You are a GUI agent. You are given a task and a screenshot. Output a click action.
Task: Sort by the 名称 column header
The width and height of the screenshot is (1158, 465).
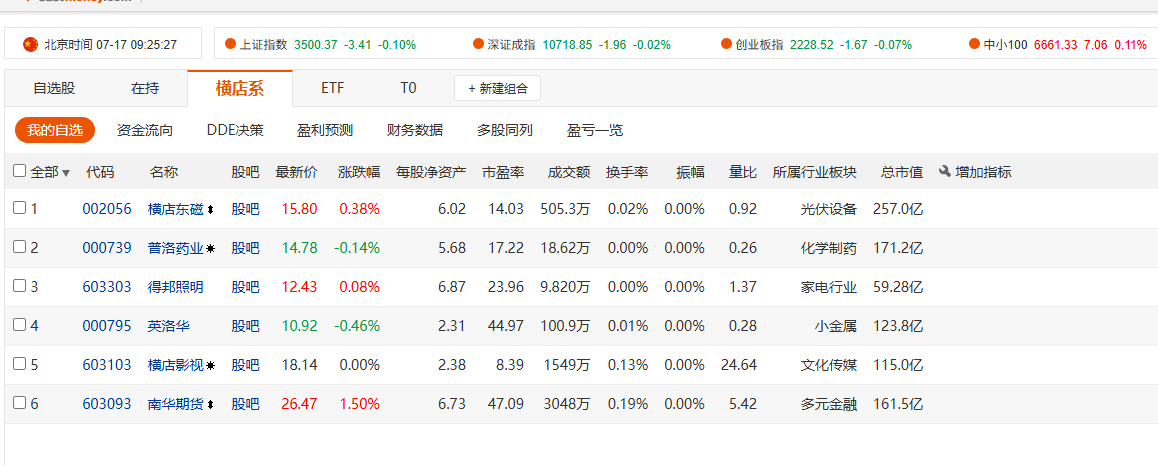(164, 173)
